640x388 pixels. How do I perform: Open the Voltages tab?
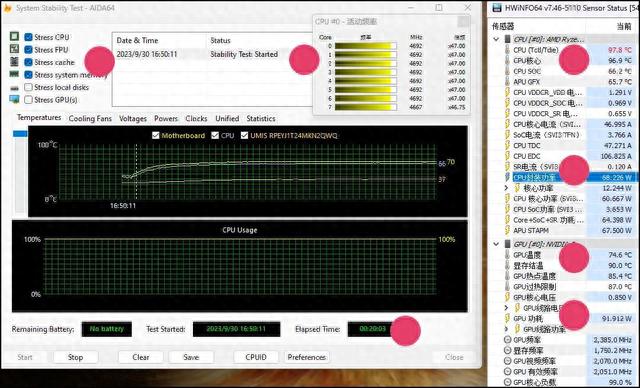[x=133, y=118]
